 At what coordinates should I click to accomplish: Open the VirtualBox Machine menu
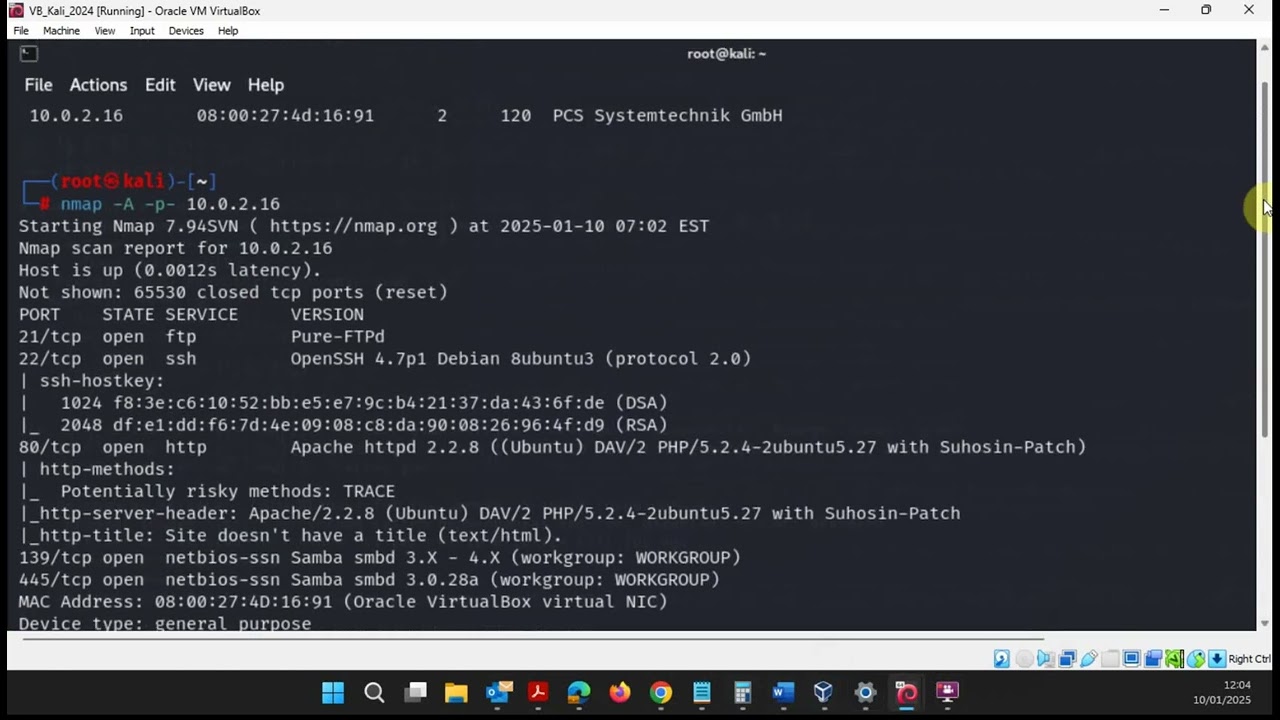coord(61,31)
